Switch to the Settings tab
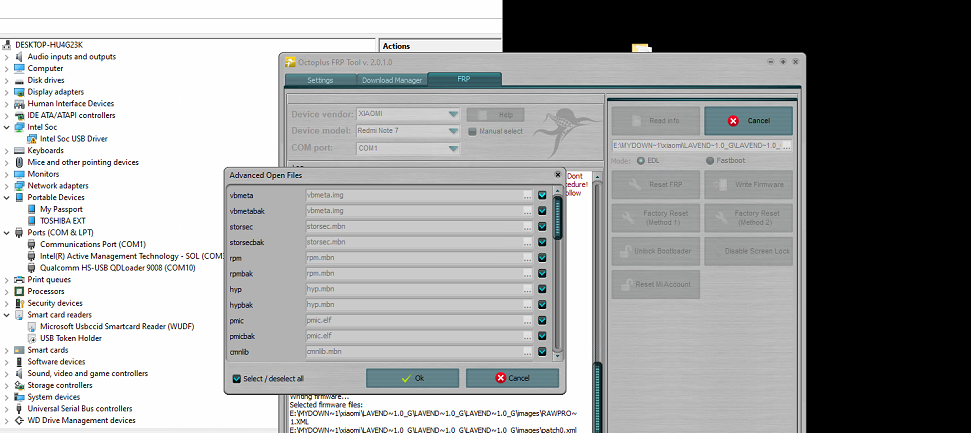 pyautogui.click(x=320, y=79)
